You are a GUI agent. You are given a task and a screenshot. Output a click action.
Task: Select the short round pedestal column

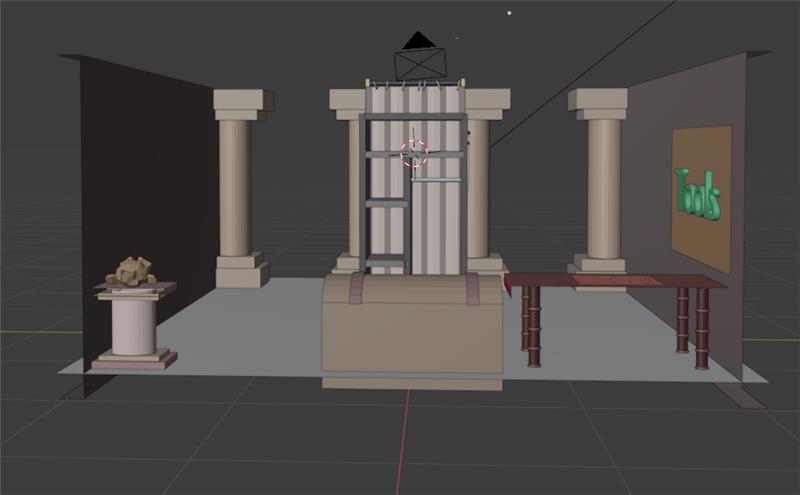pos(134,327)
